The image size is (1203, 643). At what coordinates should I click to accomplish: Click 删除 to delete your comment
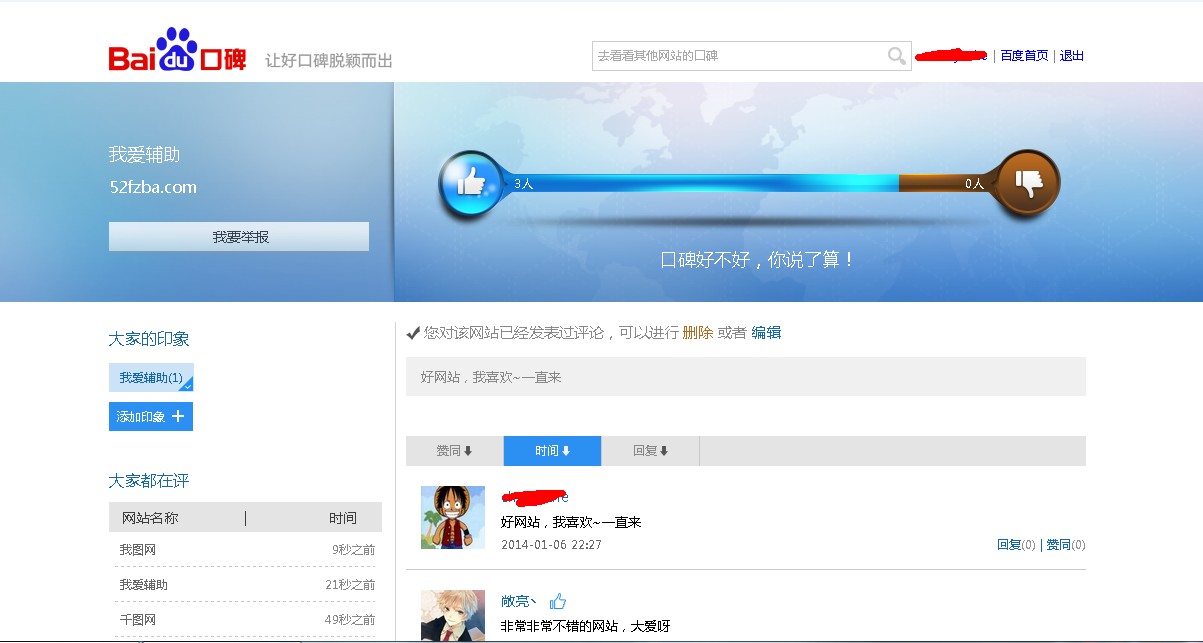tap(698, 333)
